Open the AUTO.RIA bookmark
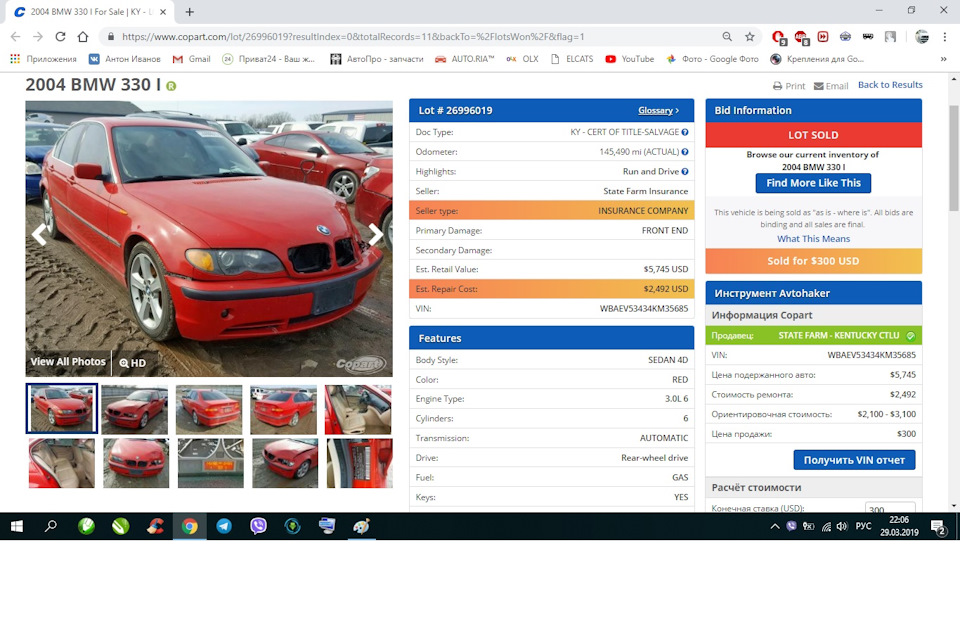This screenshot has height=636, width=960. pyautogui.click(x=465, y=59)
